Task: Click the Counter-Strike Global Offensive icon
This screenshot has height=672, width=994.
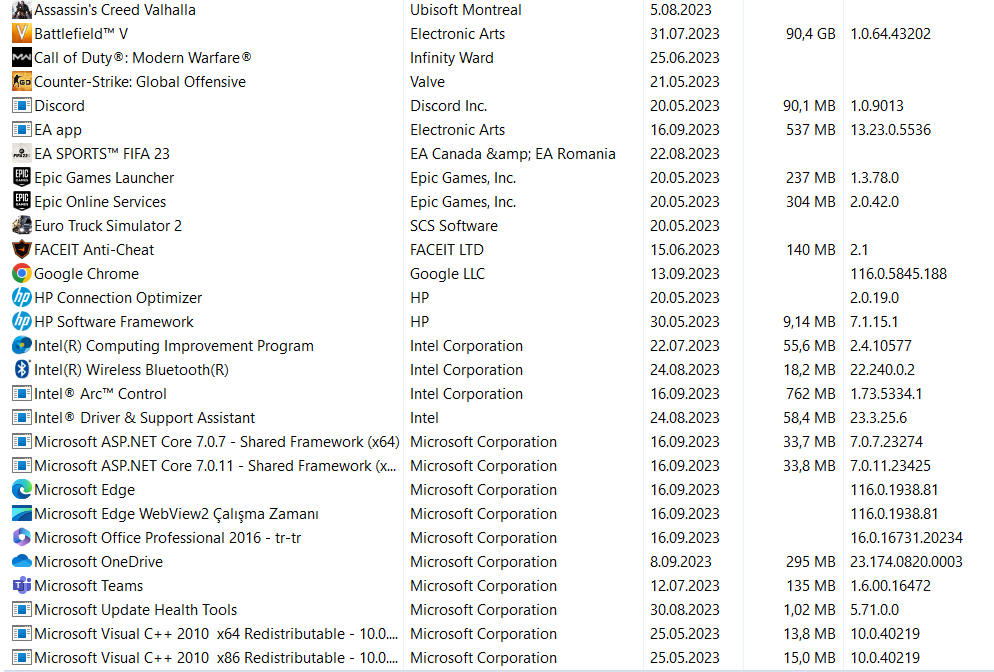Action: [22, 81]
